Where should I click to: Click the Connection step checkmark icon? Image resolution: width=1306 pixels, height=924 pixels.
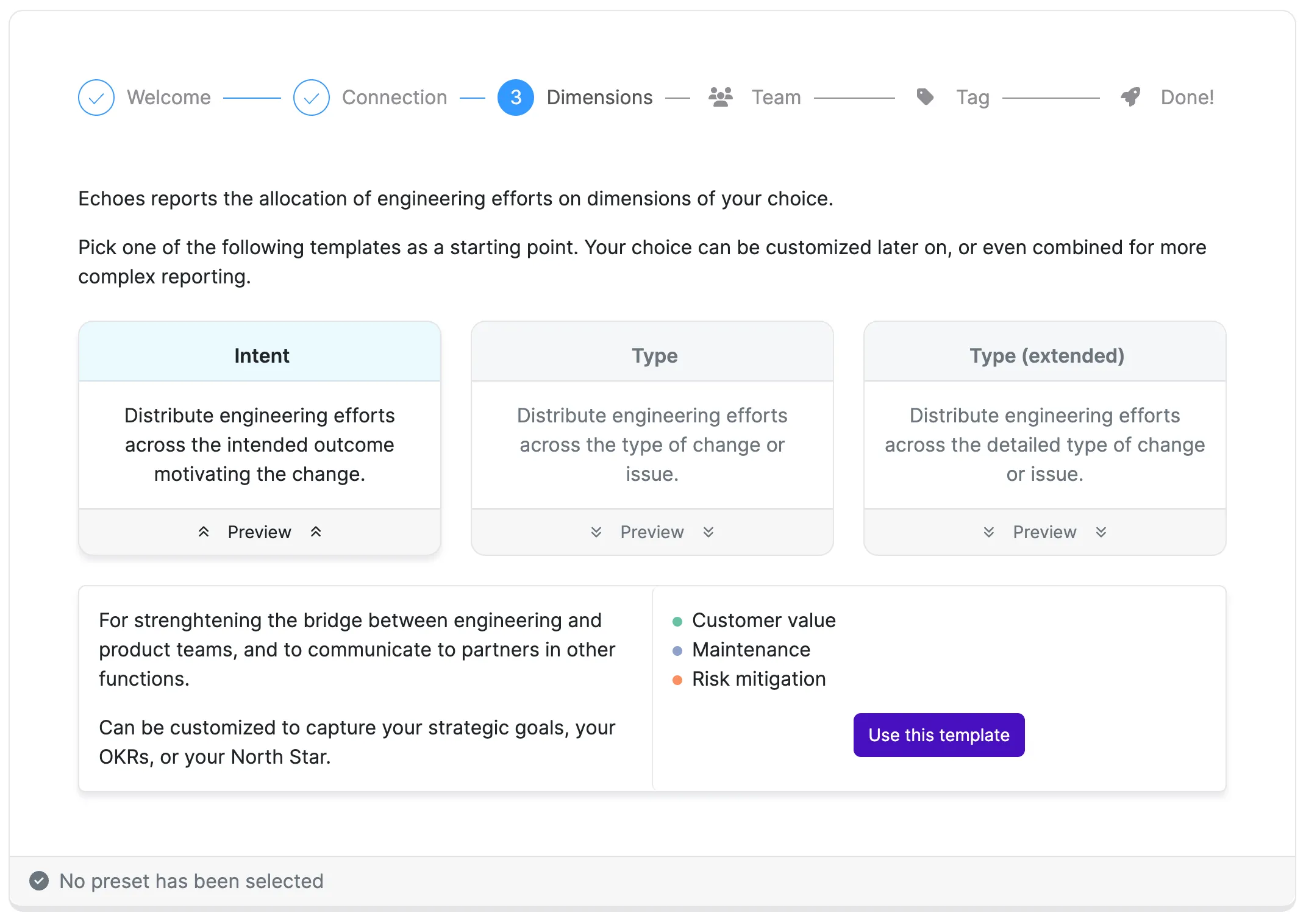[x=312, y=98]
